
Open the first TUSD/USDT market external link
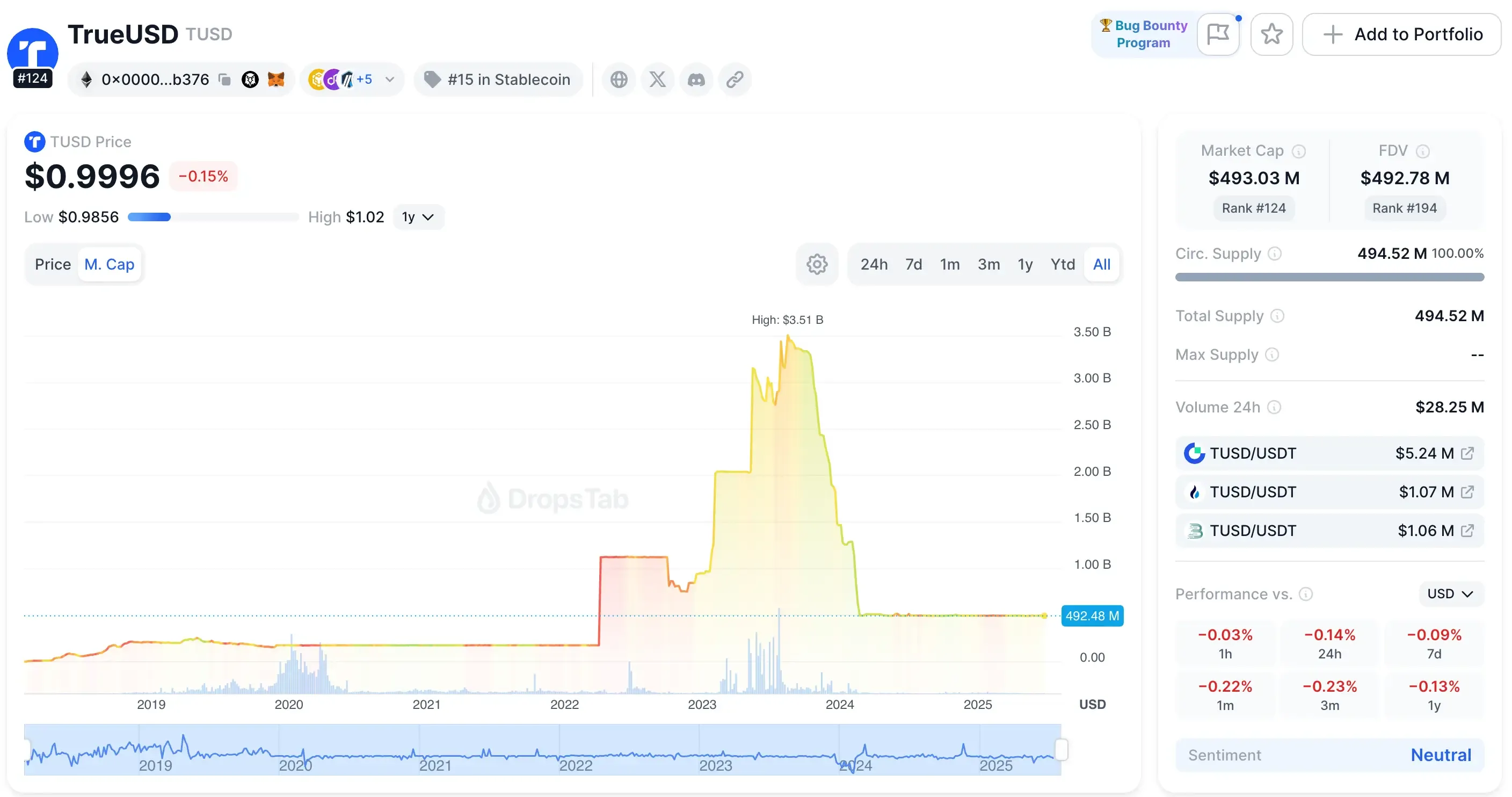pos(1469,453)
